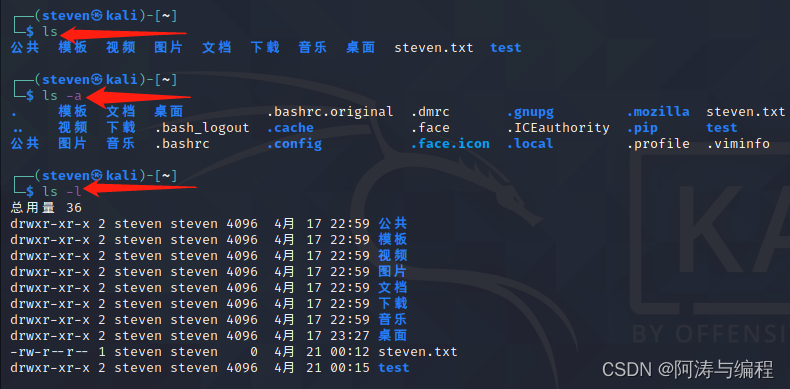This screenshot has width=790, height=389.
Task: Click the 00:15 timestamp in the listing
Action: (350, 368)
